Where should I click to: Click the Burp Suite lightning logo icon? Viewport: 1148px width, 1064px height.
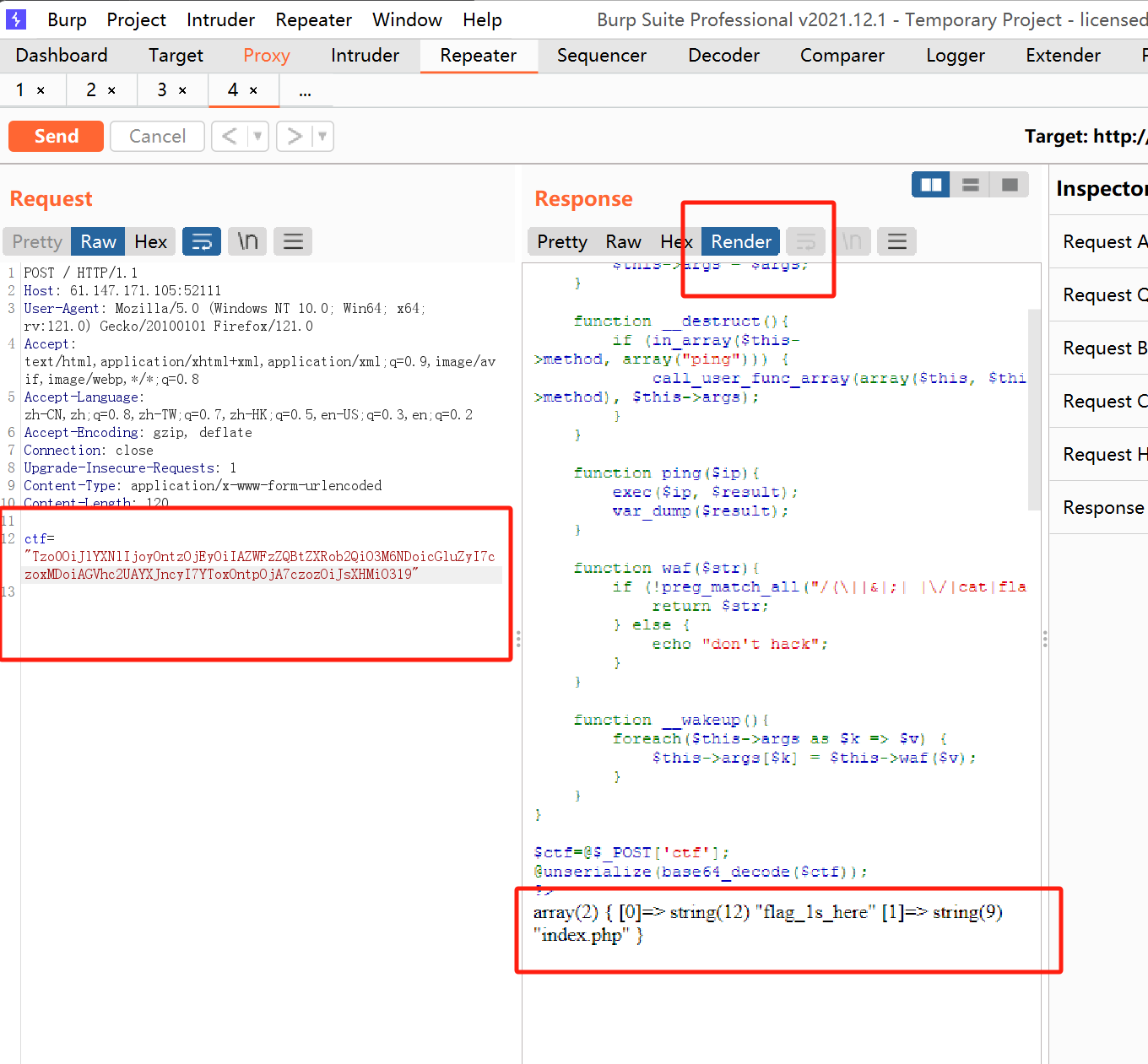[x=16, y=19]
